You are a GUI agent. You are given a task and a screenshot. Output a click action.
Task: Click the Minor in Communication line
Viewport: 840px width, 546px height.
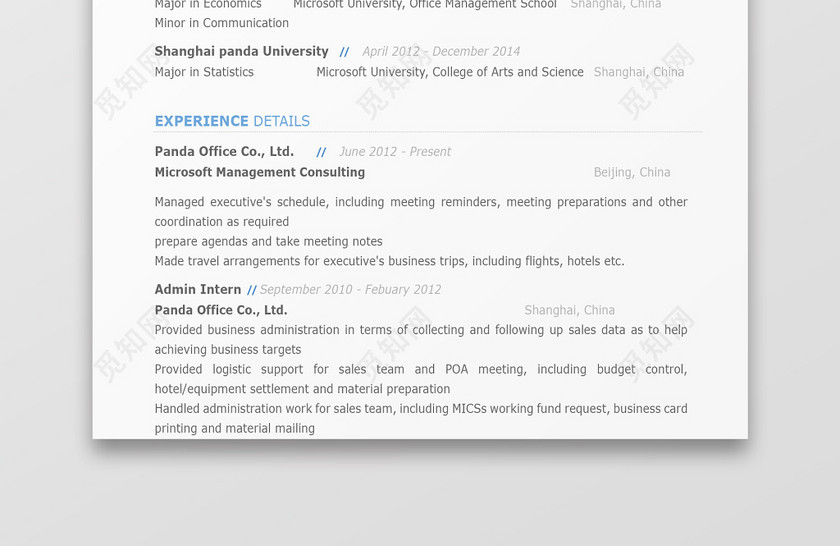click(221, 23)
